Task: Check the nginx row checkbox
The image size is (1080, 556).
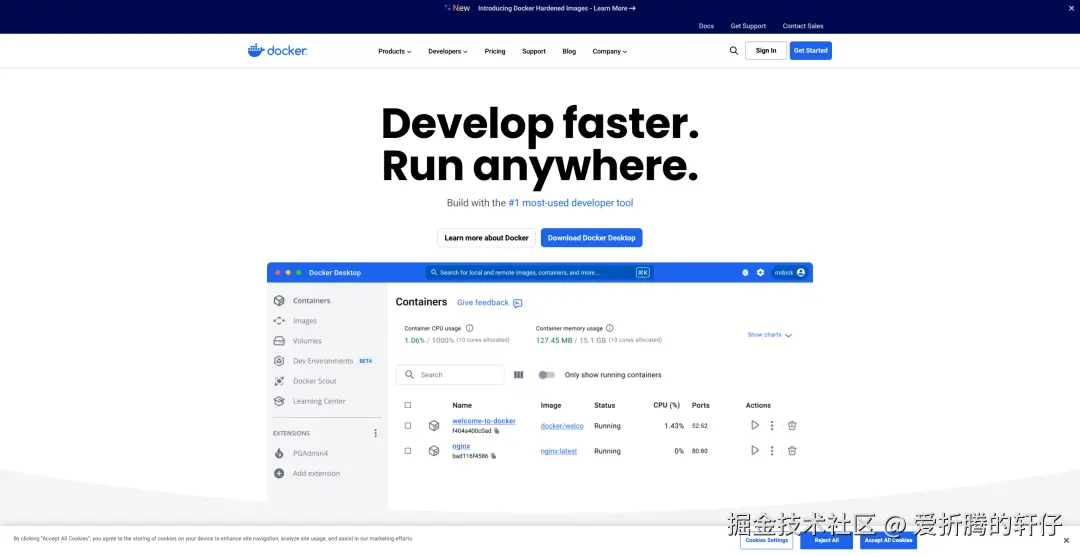Action: [408, 451]
